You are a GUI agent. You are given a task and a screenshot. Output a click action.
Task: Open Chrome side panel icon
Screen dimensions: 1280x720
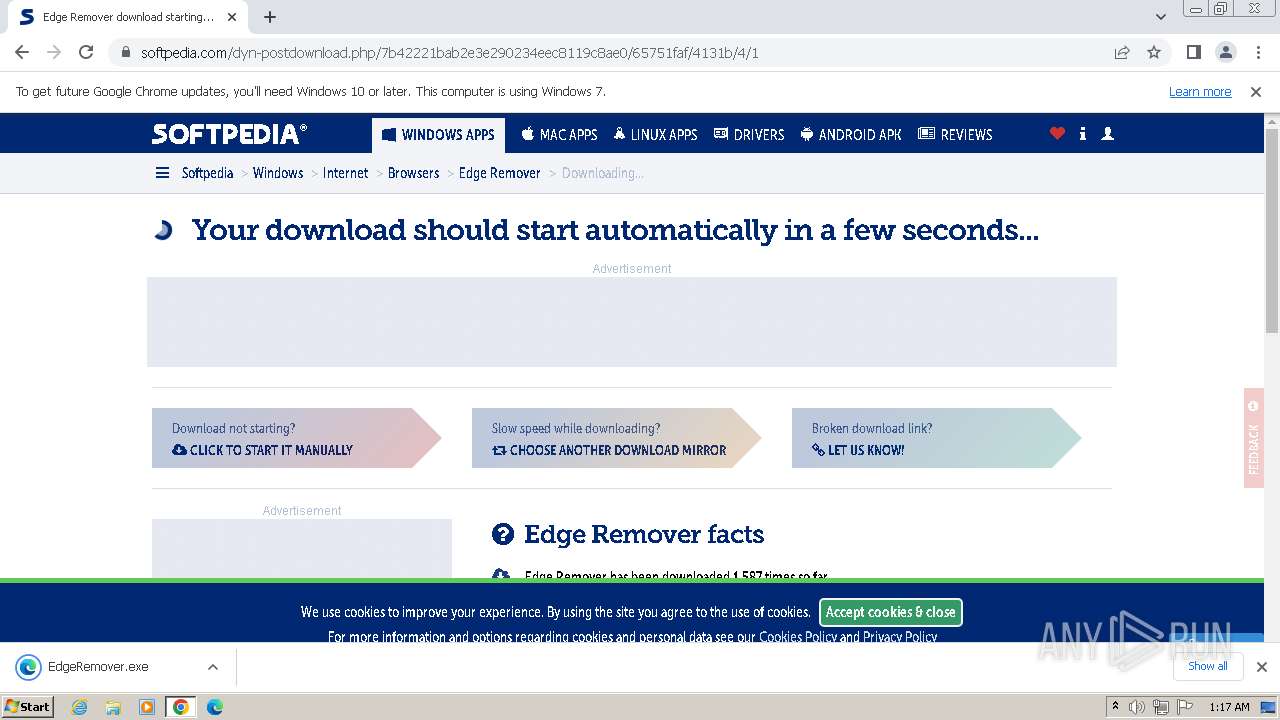[1193, 52]
